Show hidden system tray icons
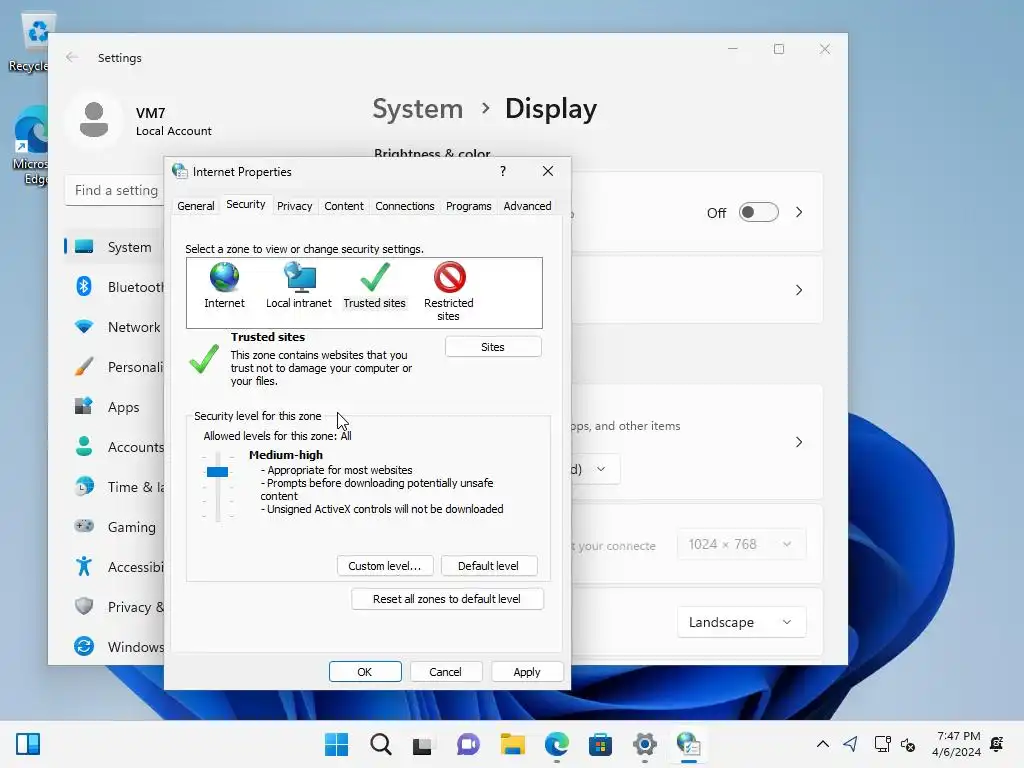Screen dimensions: 1024x768 823,744
